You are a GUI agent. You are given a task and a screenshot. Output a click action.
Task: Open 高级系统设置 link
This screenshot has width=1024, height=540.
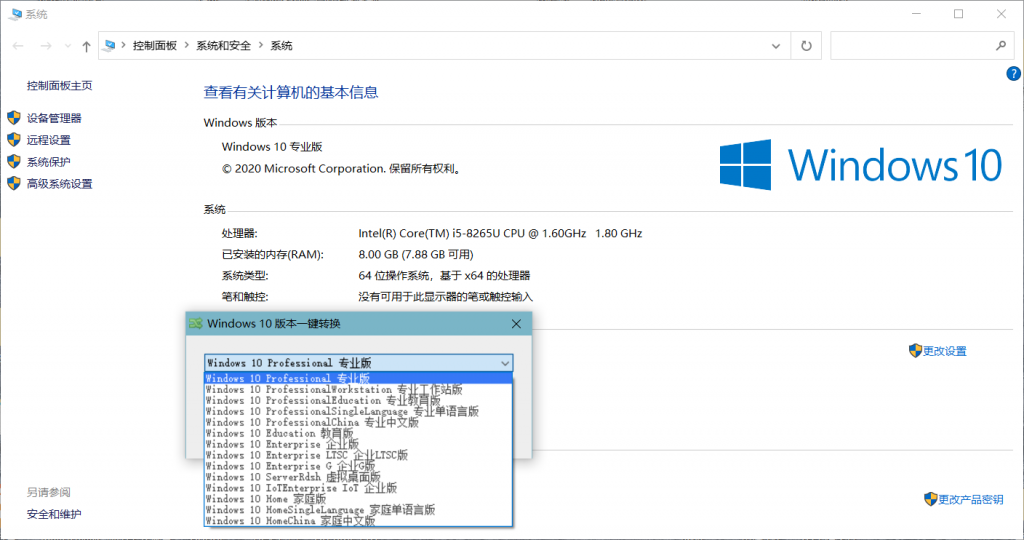tap(59, 184)
